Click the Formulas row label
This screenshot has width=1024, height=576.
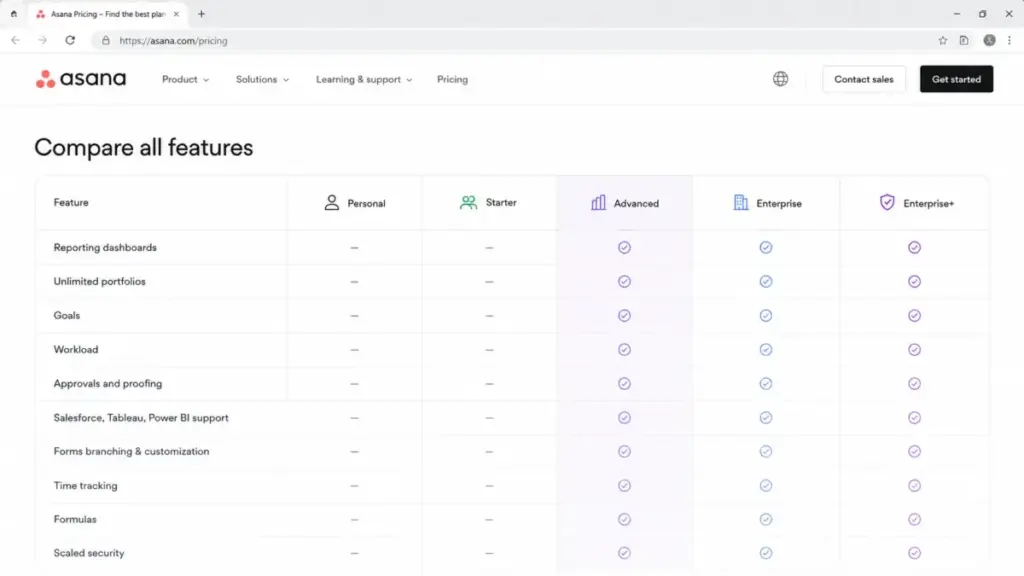75,519
